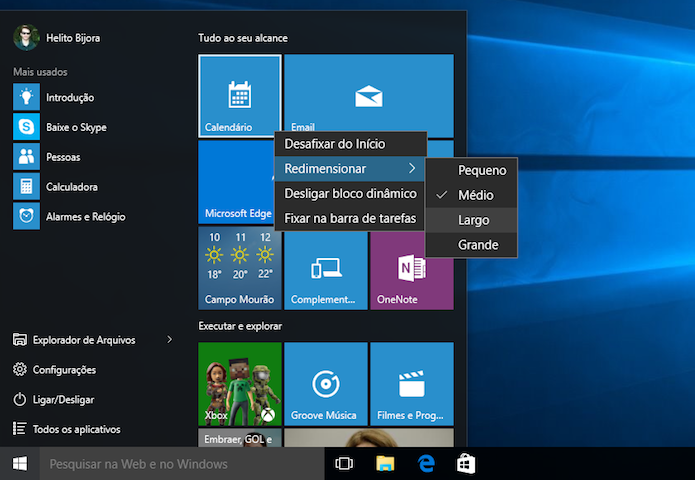
Task: Open the Complement... phone companion tile
Action: pos(326,270)
